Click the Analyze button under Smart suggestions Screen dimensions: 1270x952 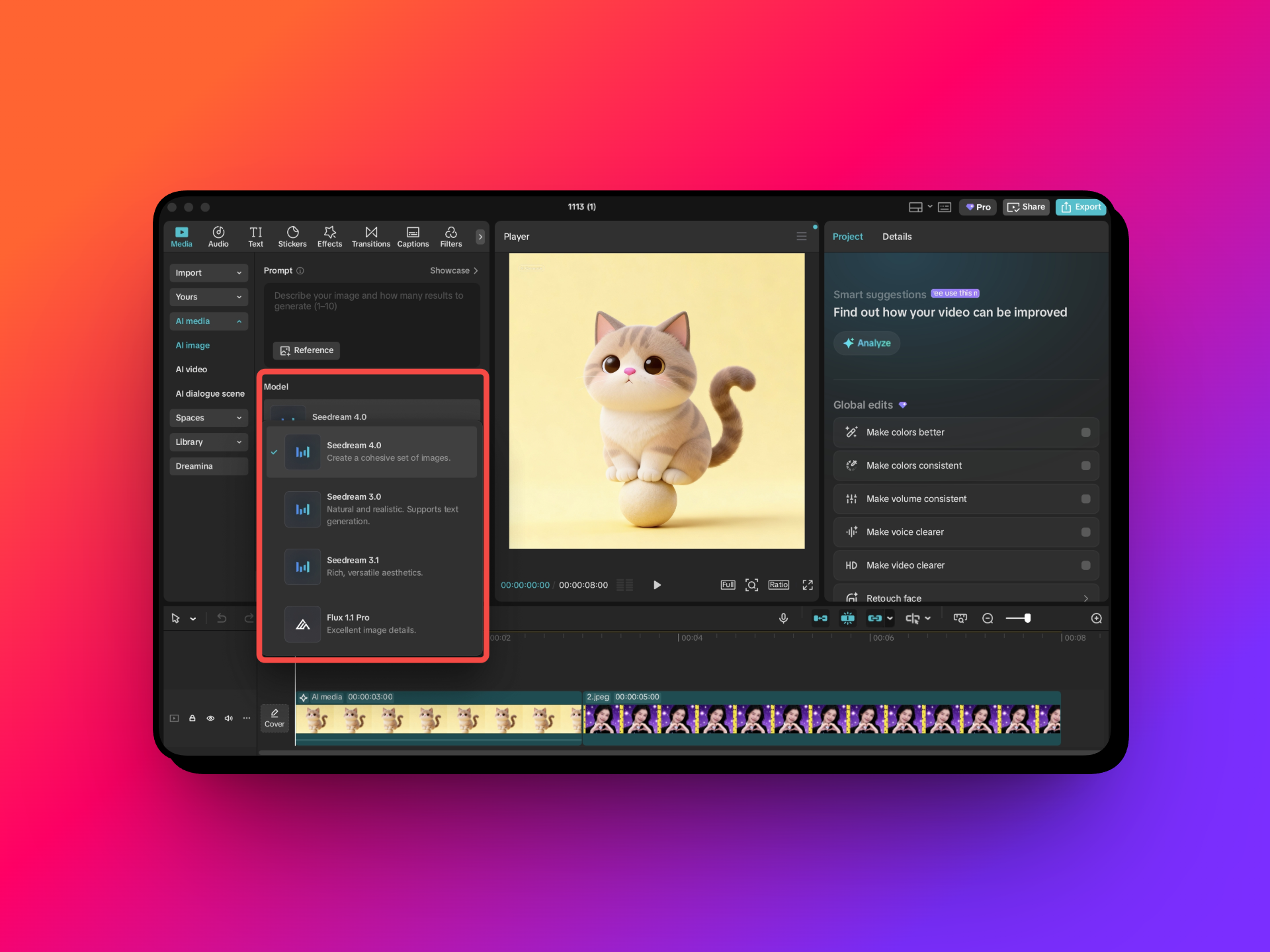867,342
